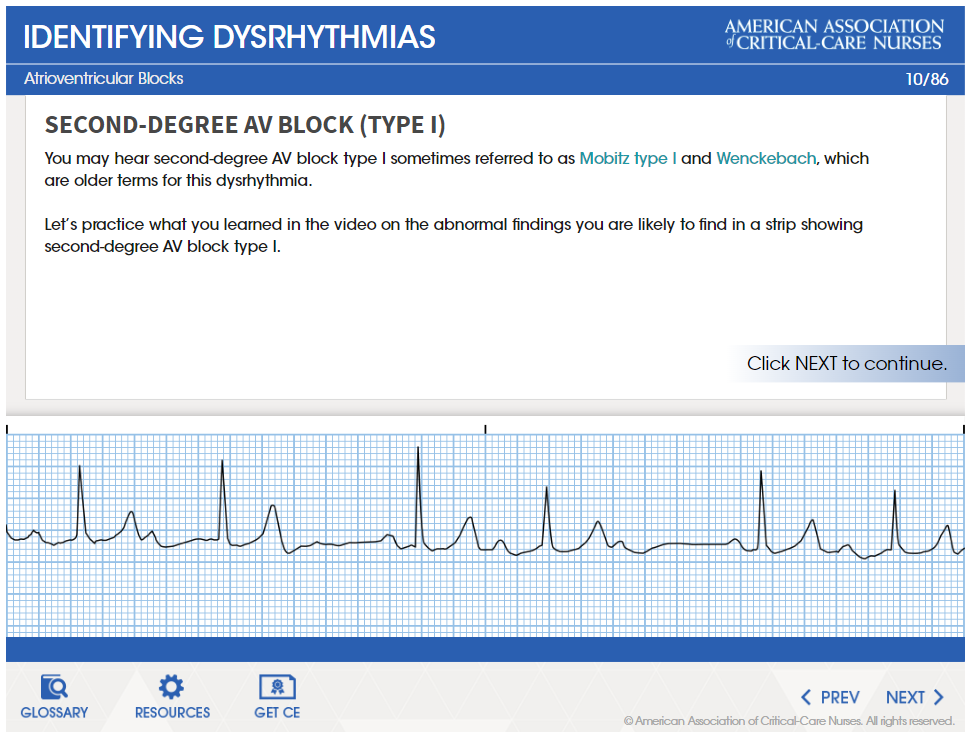This screenshot has width=973, height=732.
Task: Click the Get CE certificate icon
Action: tap(277, 687)
